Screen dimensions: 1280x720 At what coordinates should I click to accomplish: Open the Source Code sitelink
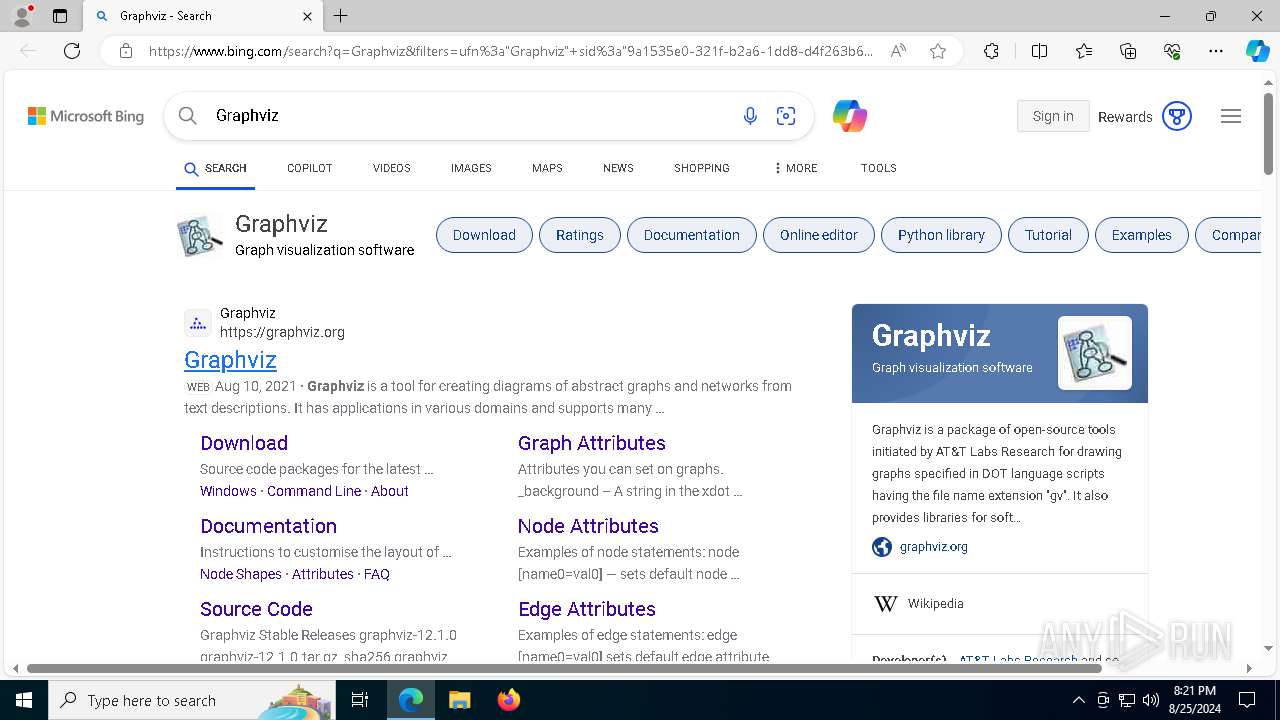coord(256,609)
